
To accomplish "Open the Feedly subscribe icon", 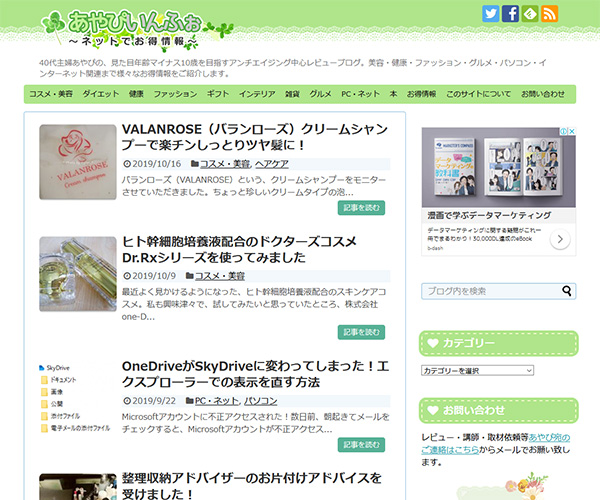I will (530, 14).
